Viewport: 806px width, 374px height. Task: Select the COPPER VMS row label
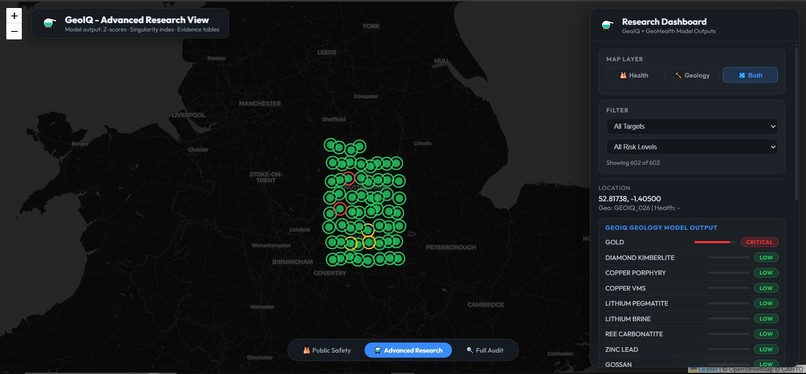[625, 288]
